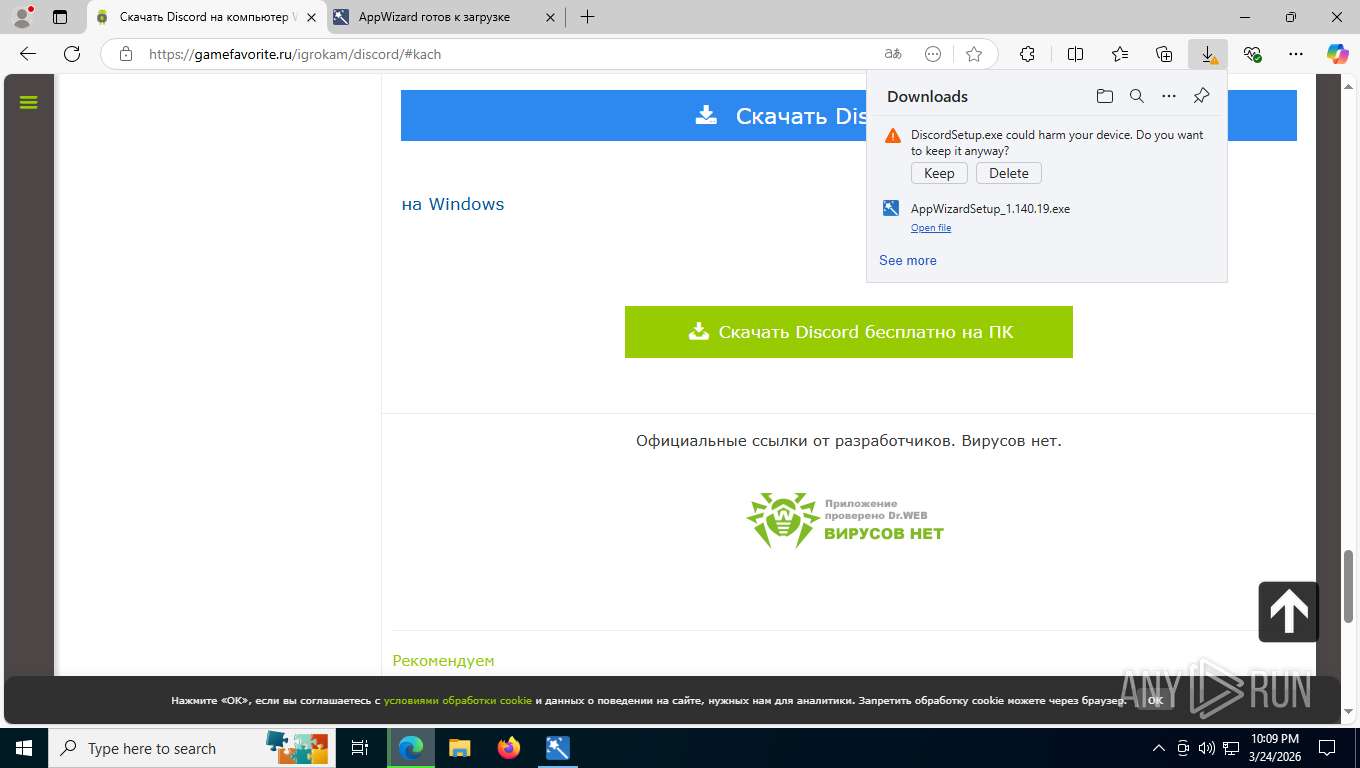The height and width of the screenshot is (768, 1360).
Task: Search downloads with magnifier icon
Action: point(1136,96)
